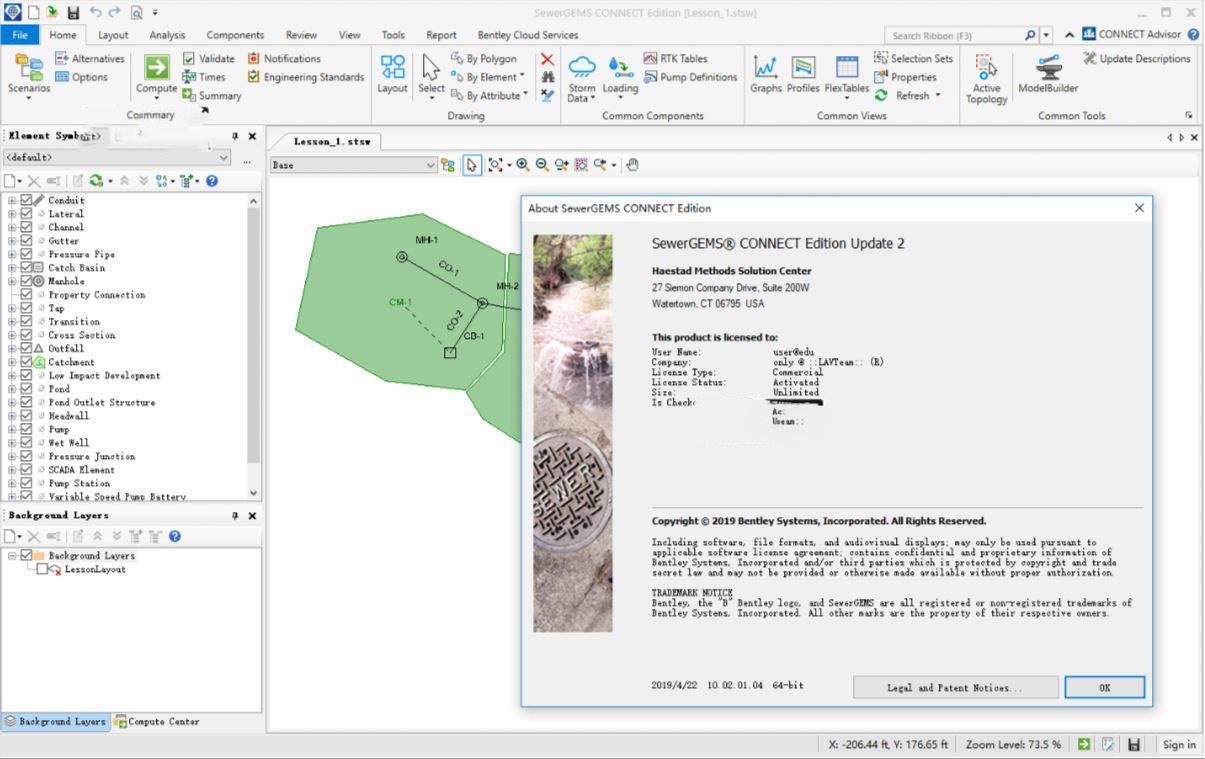
Task: Open Notifications window
Action: point(284,58)
